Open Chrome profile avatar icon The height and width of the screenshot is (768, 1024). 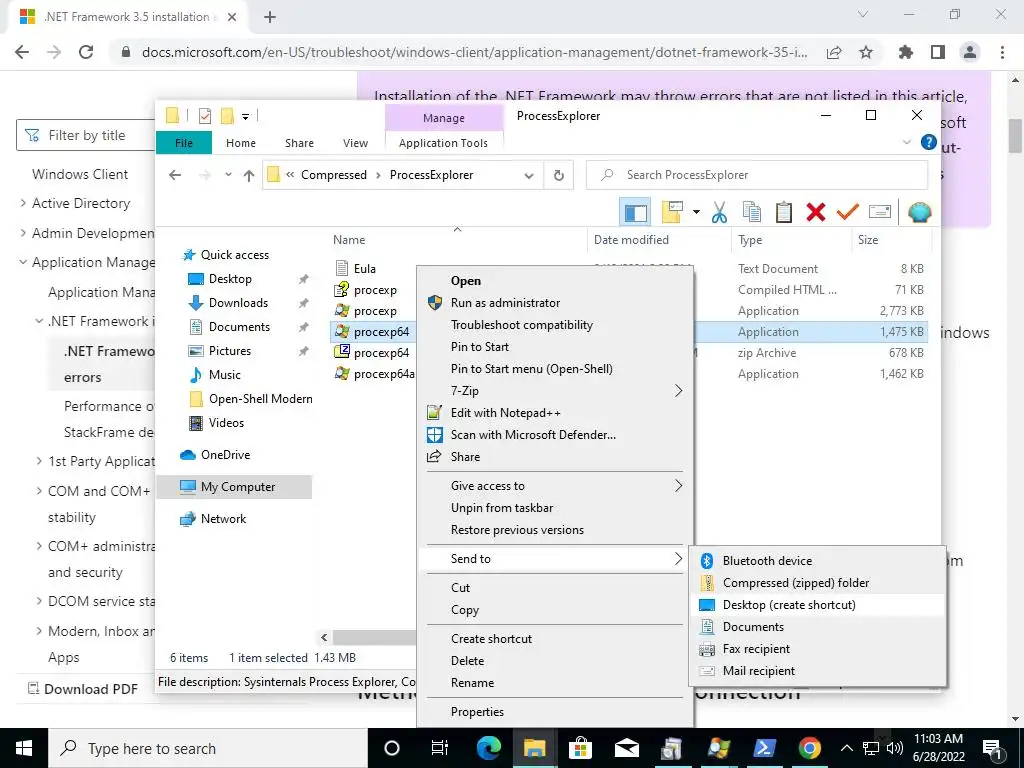[970, 52]
